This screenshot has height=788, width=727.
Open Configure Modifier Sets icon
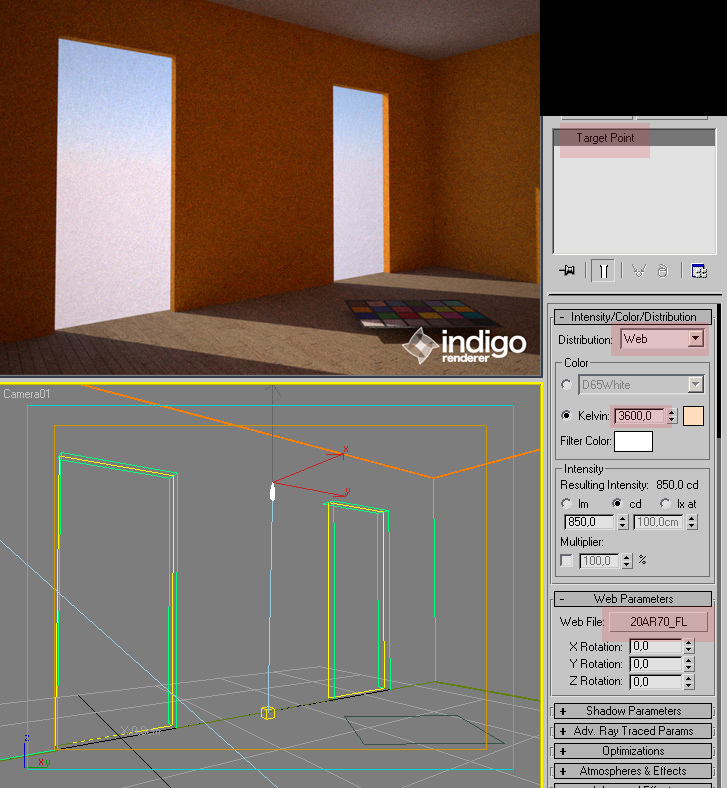pyautogui.click(x=699, y=271)
